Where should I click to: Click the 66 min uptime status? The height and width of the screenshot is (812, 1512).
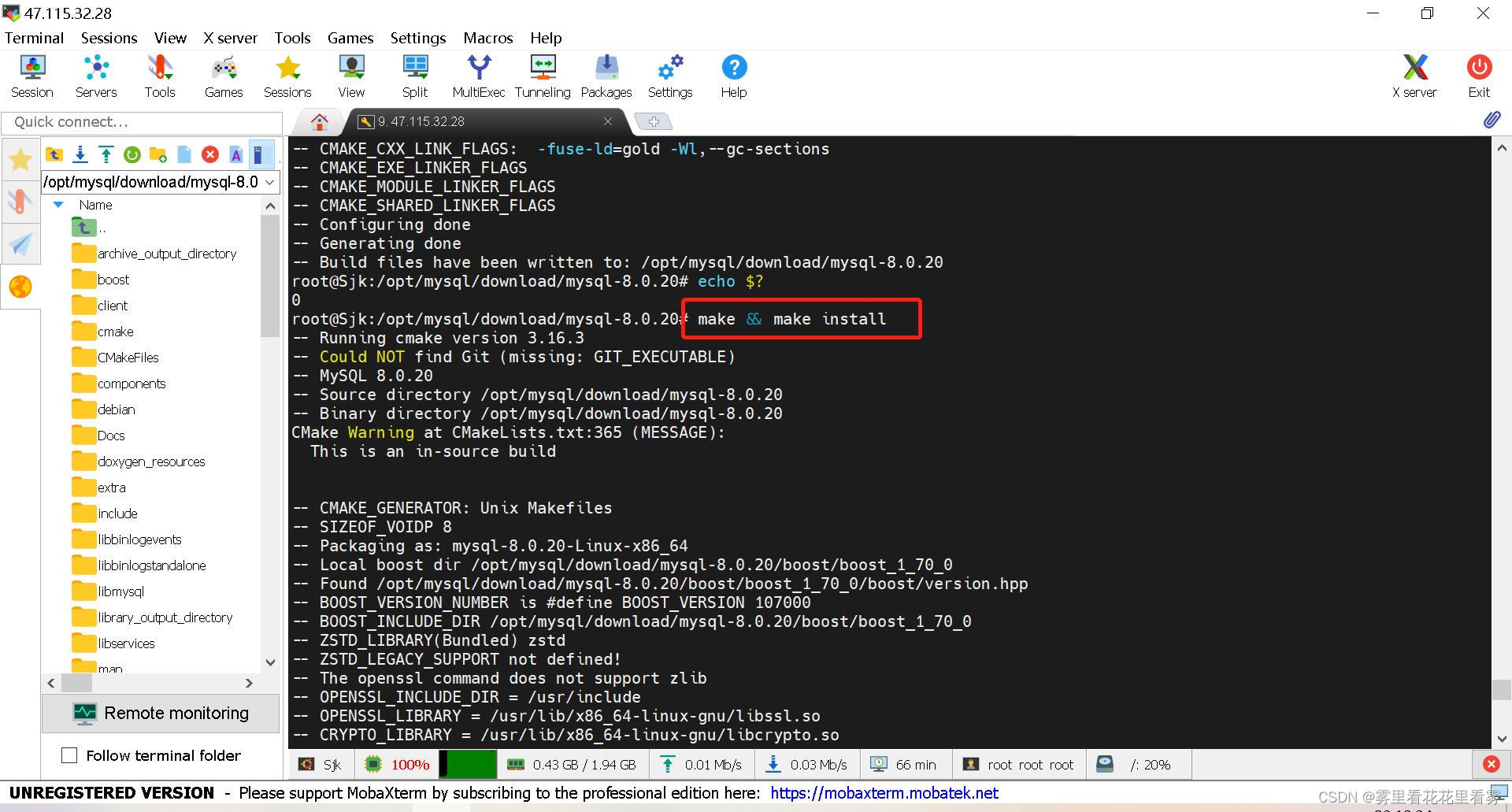coord(904,765)
